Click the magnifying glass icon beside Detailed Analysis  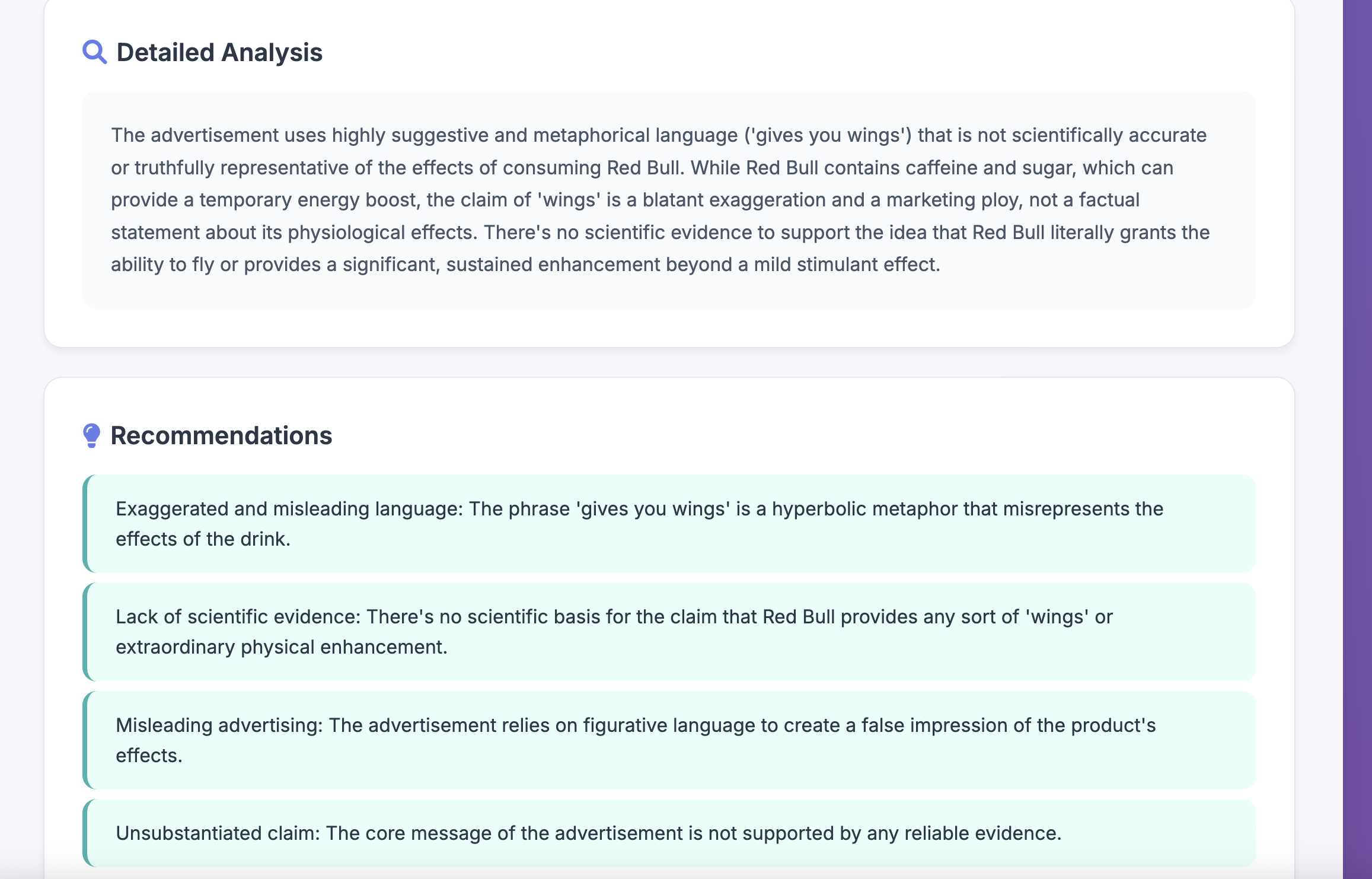click(94, 52)
